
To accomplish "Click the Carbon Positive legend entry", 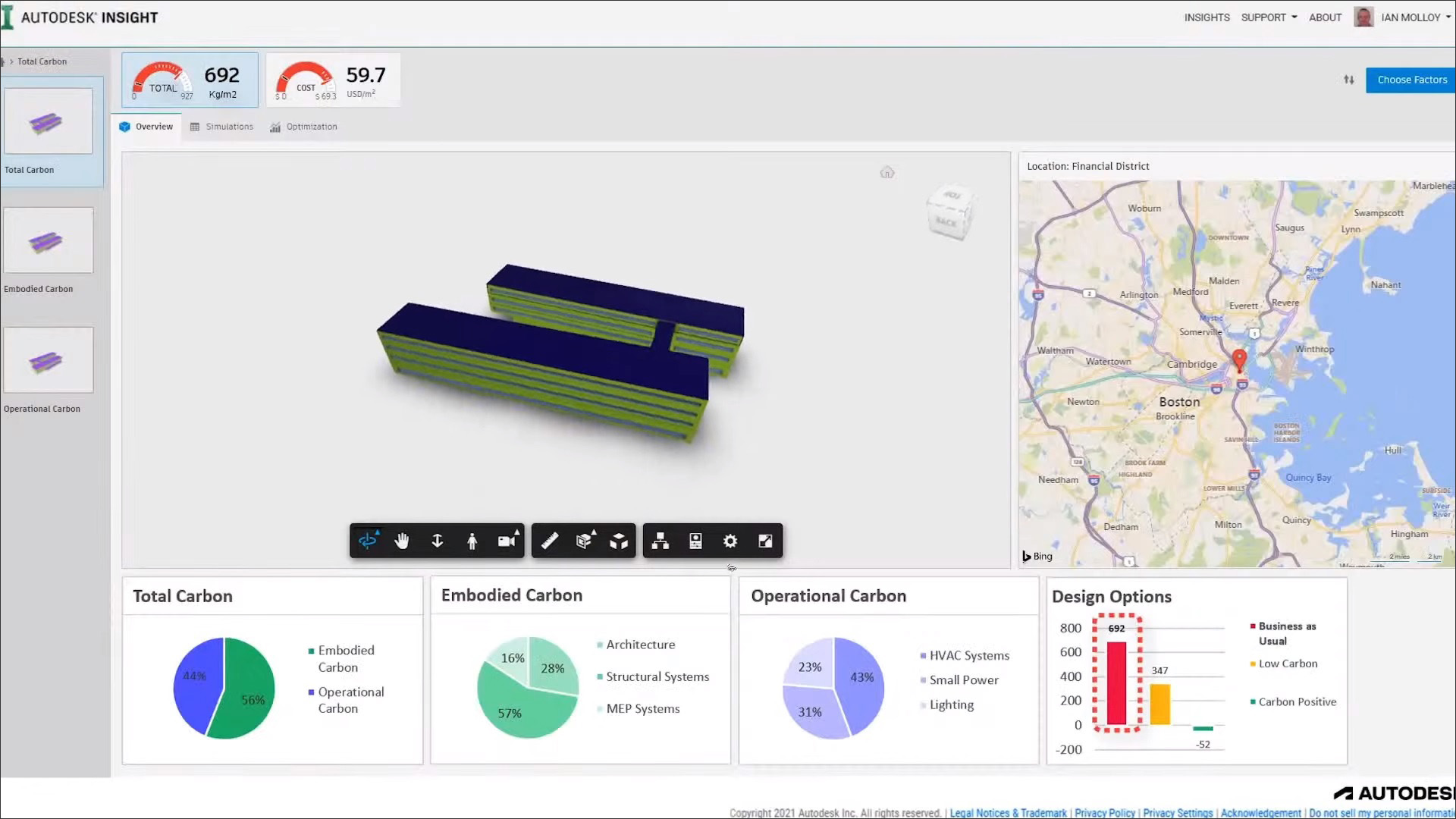I will click(x=1293, y=702).
